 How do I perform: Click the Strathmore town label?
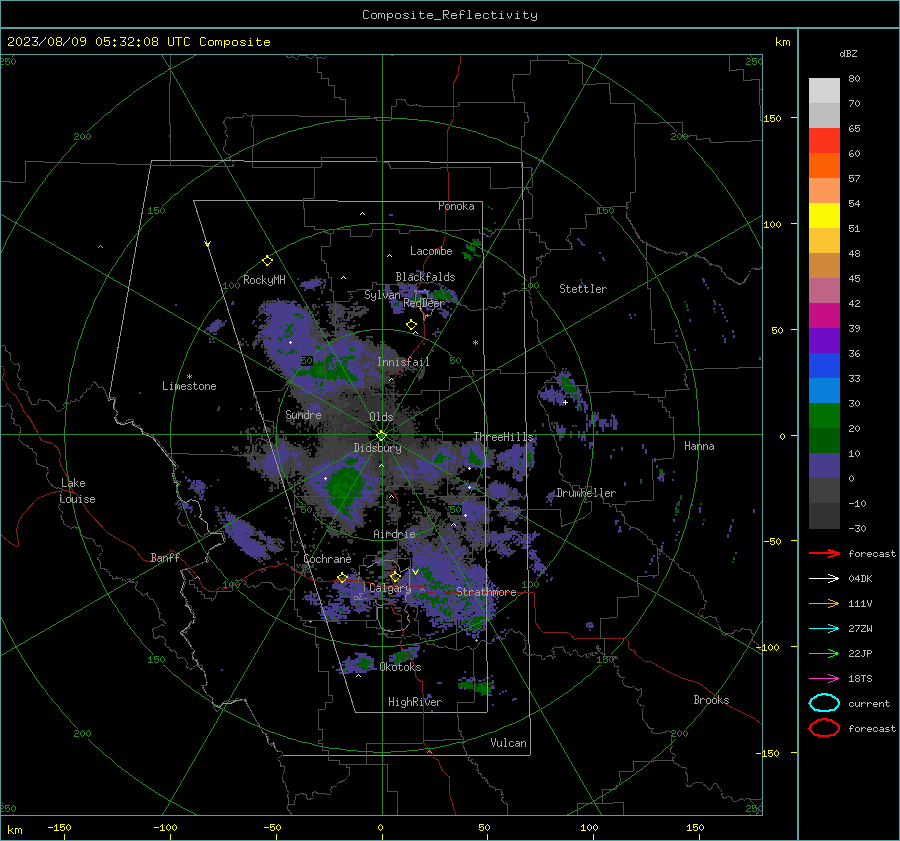(x=486, y=592)
